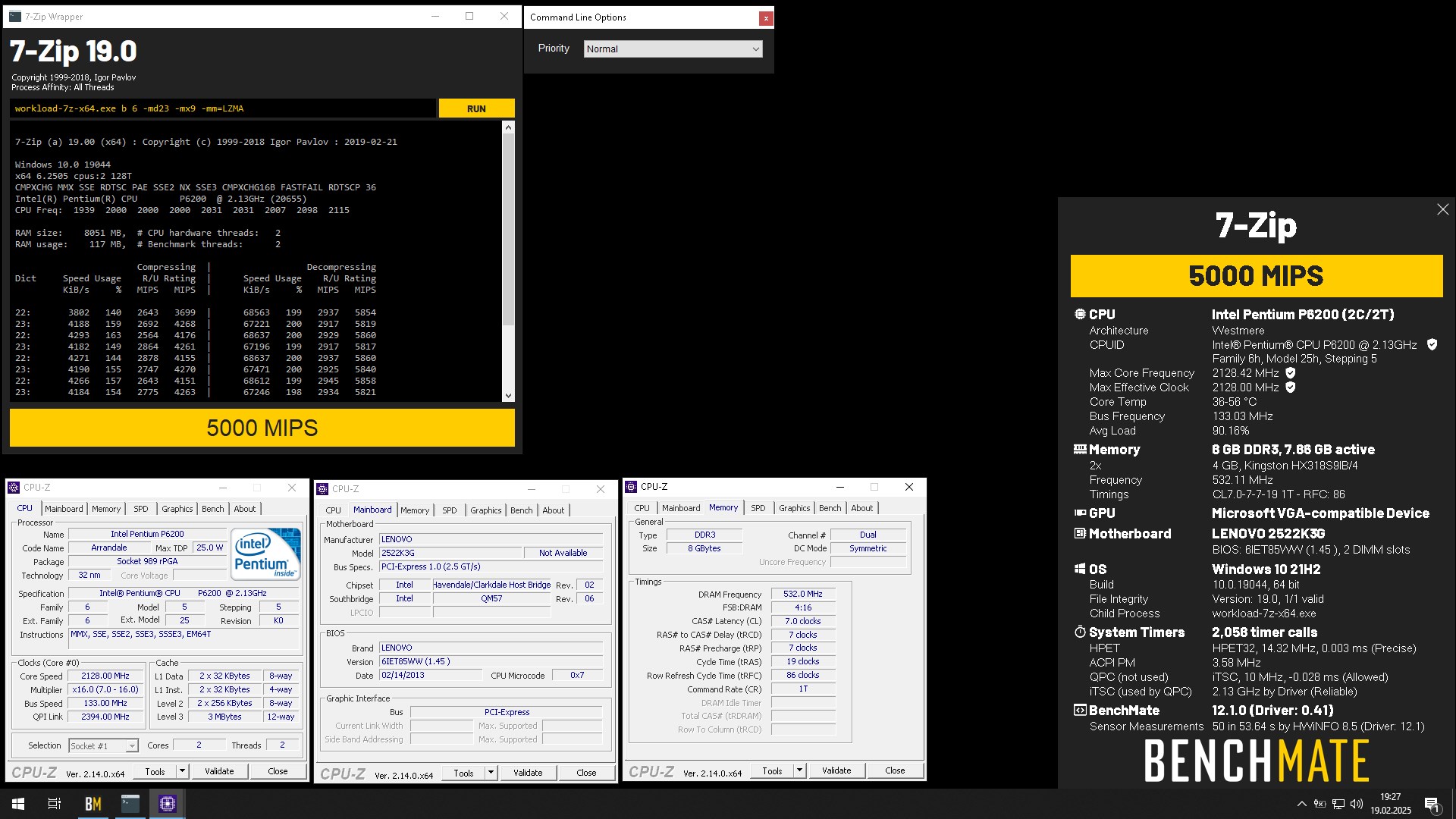Click the taskbar clock showing 19:27
Screen dimensions: 1456x819
point(1390,804)
